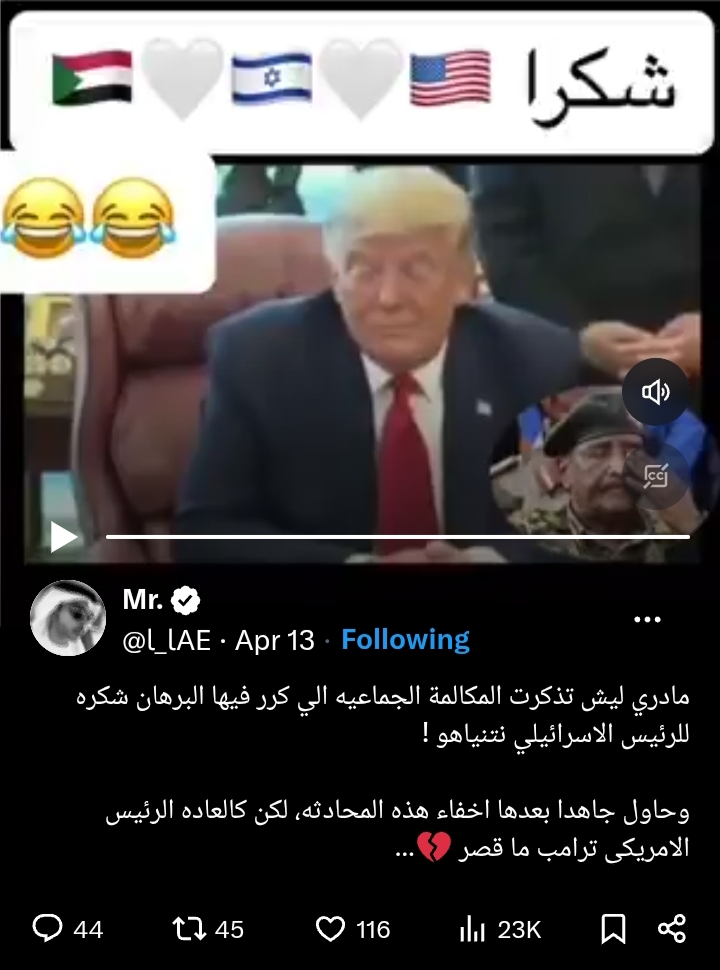Seek along the video progress bar
Image resolution: width=720 pixels, height=970 pixels.
(398, 537)
